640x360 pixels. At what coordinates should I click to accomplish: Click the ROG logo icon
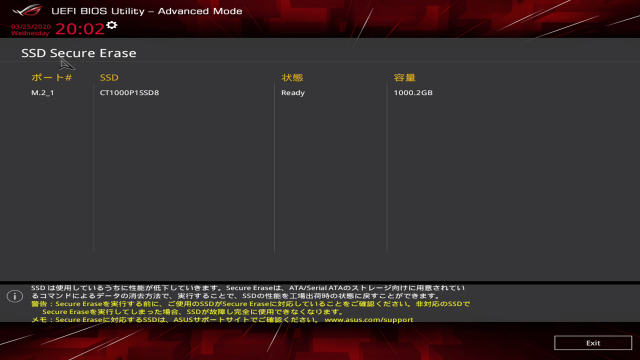(27, 10)
